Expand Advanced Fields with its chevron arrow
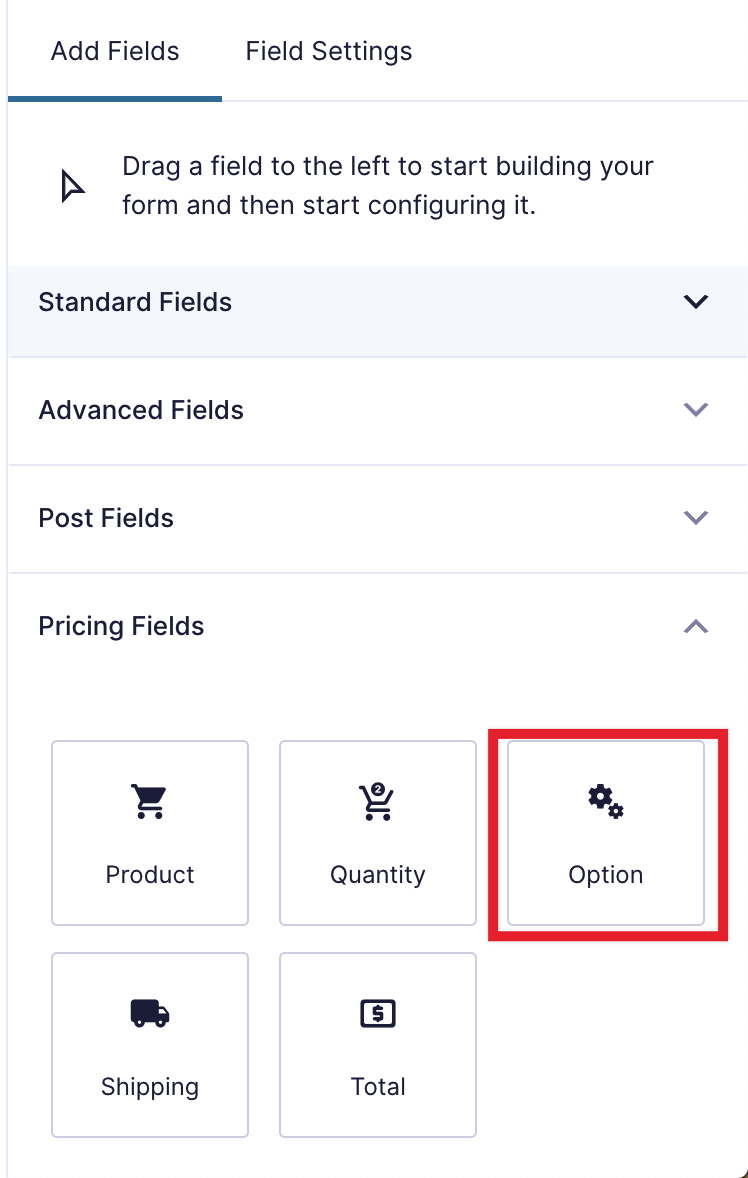748x1178 pixels. [695, 410]
